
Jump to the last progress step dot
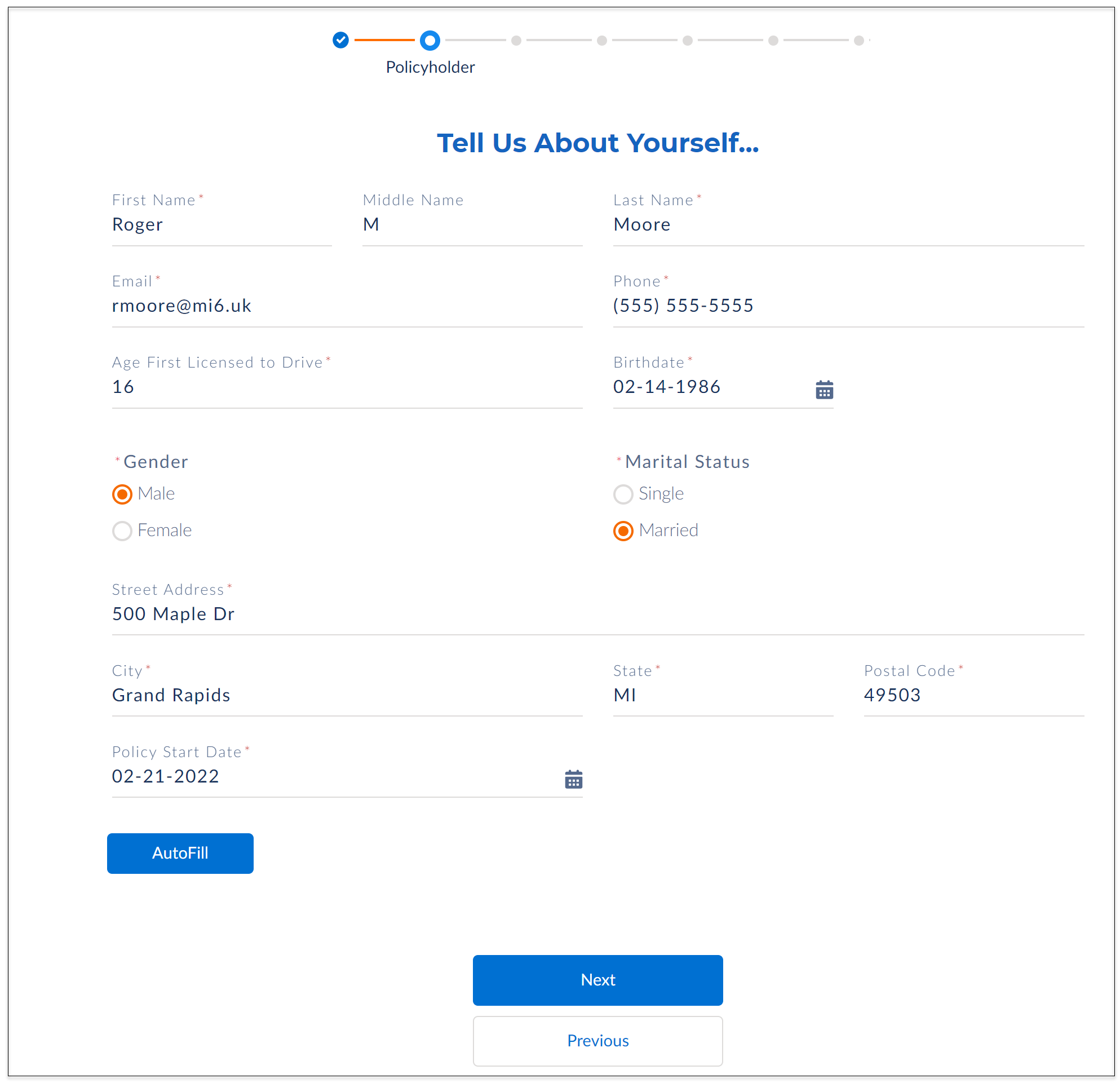pyautogui.click(x=859, y=40)
